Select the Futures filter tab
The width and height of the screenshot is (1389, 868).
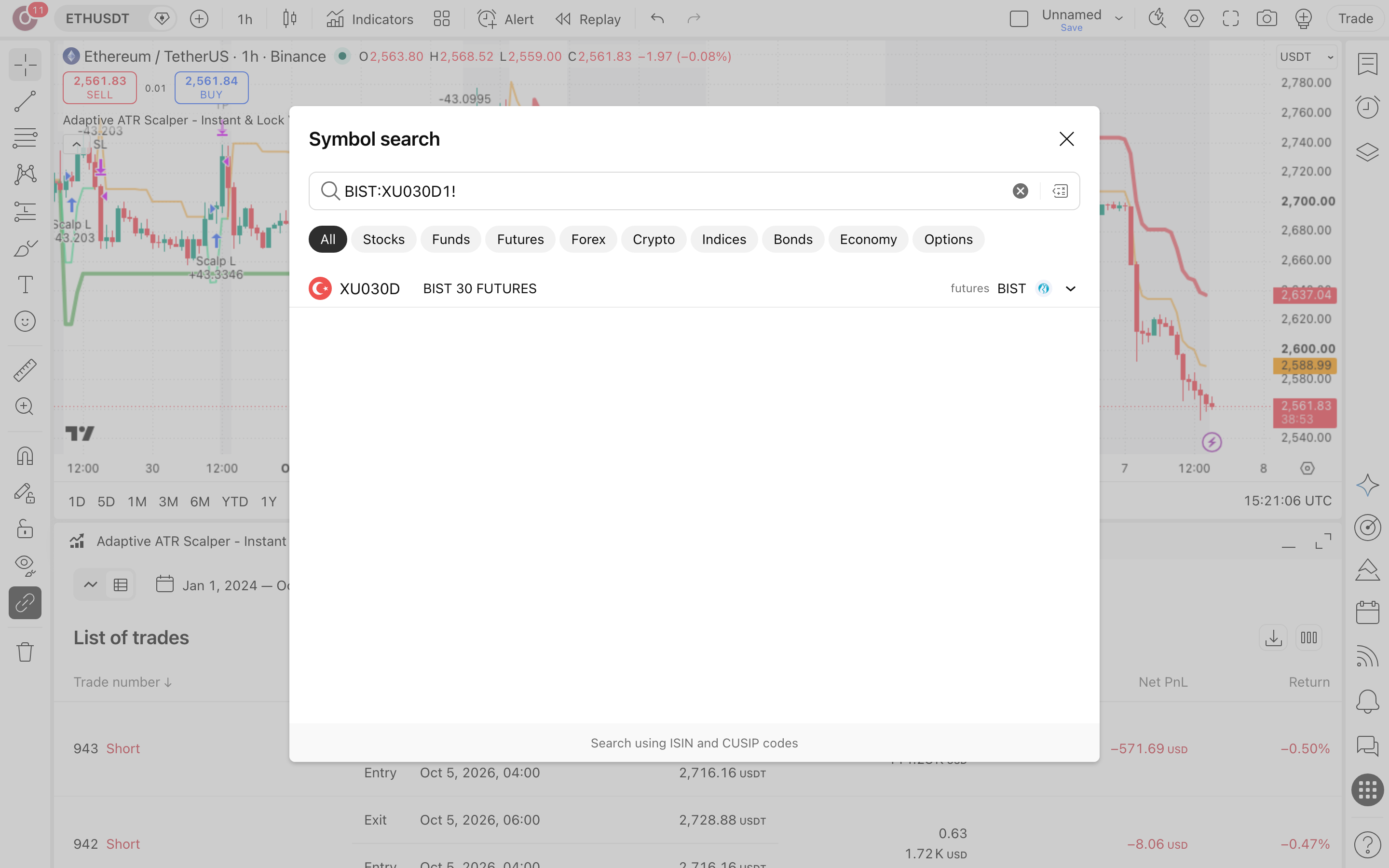point(520,239)
